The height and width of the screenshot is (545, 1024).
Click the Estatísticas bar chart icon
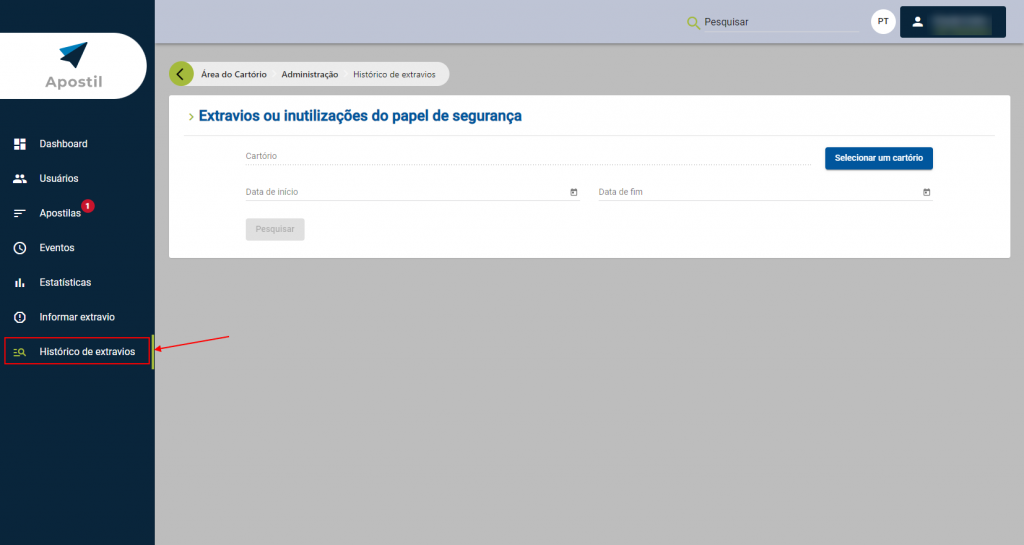[x=19, y=283]
